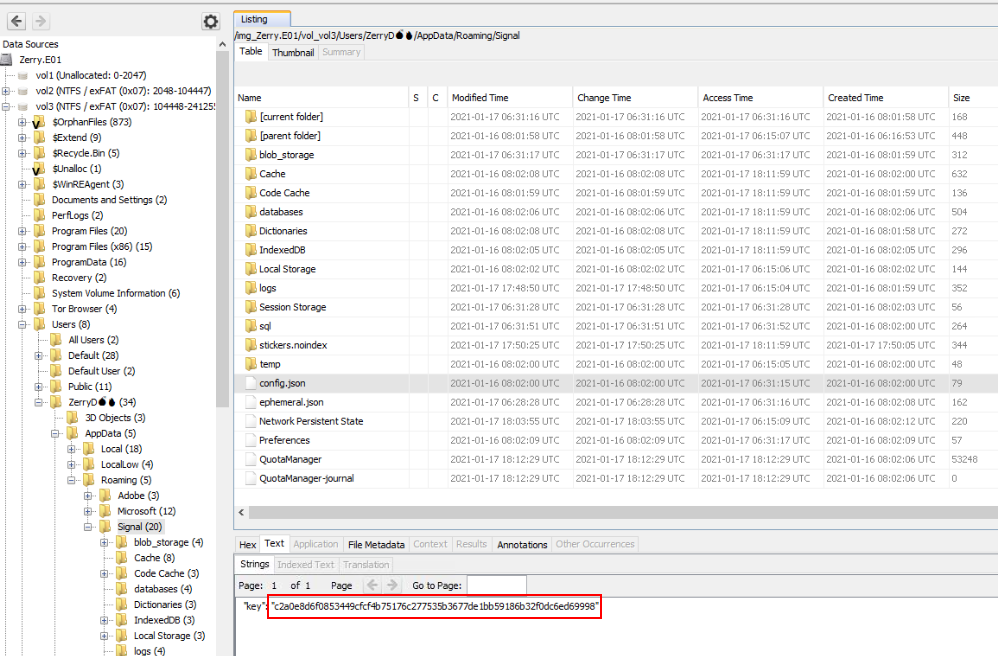Expand the Program Files (20) node

23,231
